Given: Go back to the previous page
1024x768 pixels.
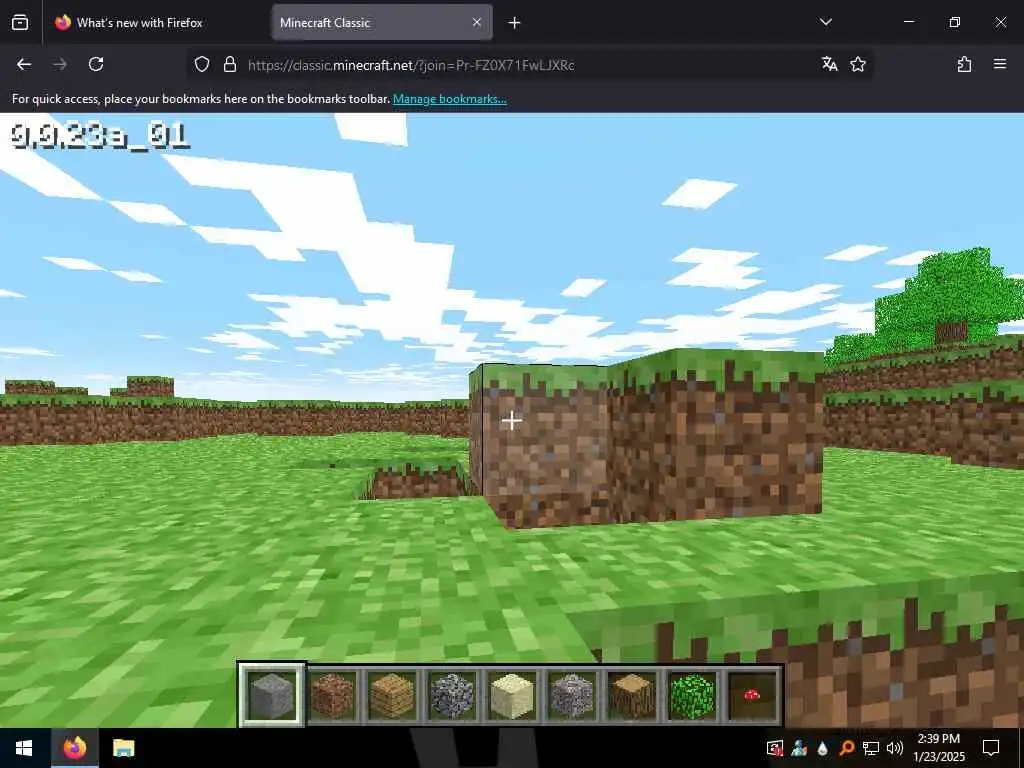Looking at the screenshot, I should pyautogui.click(x=24, y=64).
